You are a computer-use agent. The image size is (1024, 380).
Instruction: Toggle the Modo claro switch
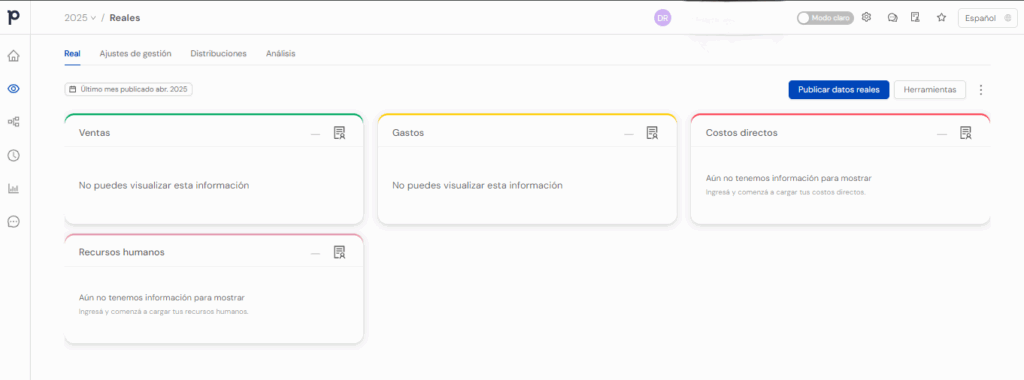[x=825, y=18]
